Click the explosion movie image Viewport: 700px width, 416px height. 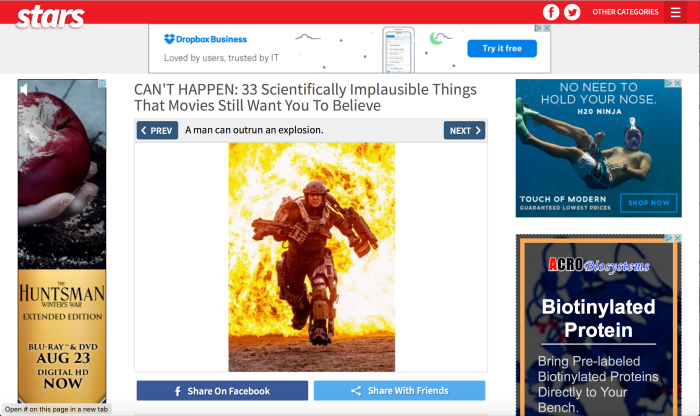tap(311, 256)
